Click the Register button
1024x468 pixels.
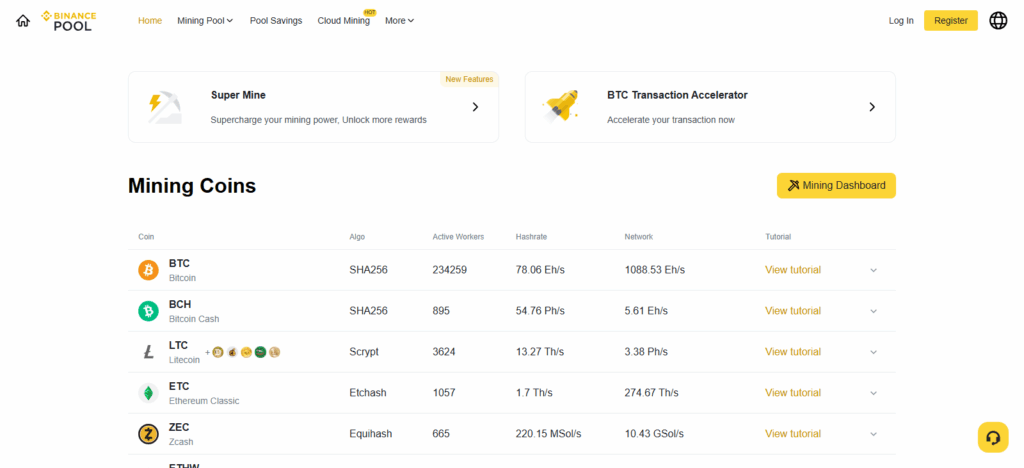[950, 21]
